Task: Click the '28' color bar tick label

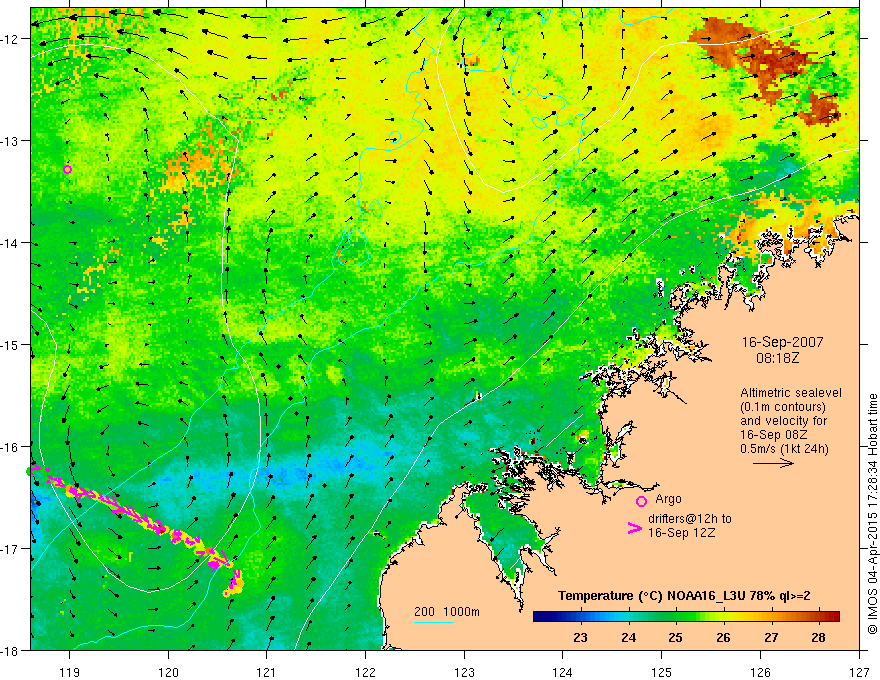Action: pos(818,637)
